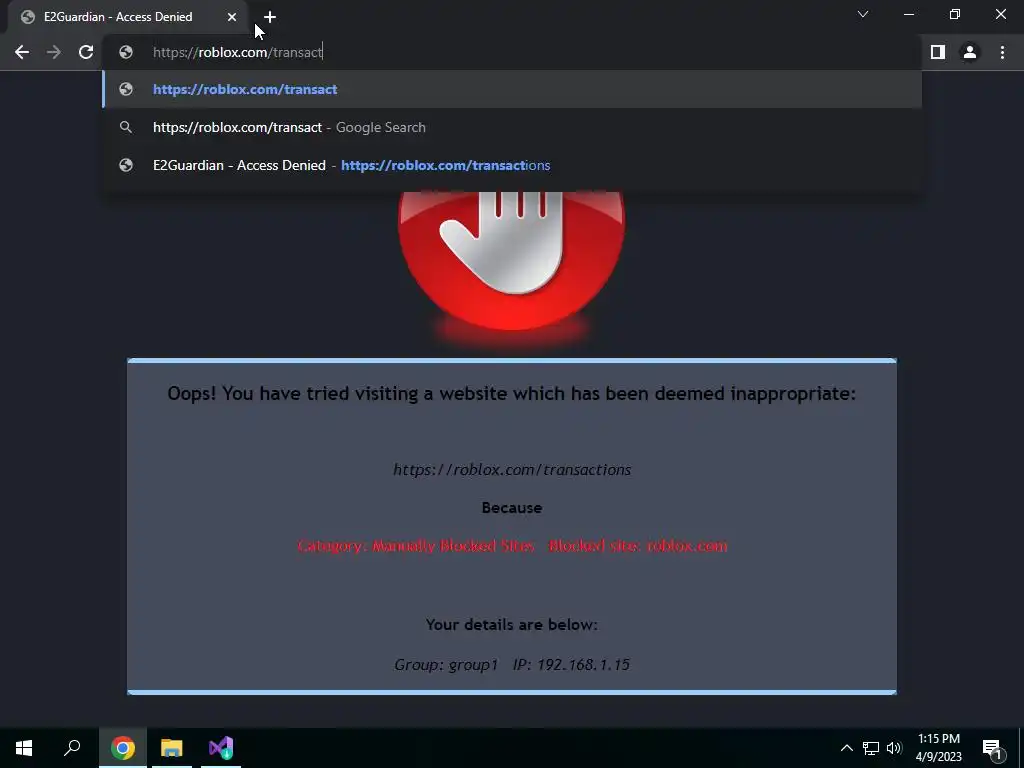Open the Chrome profile icon
1024x768 pixels.
(x=970, y=52)
